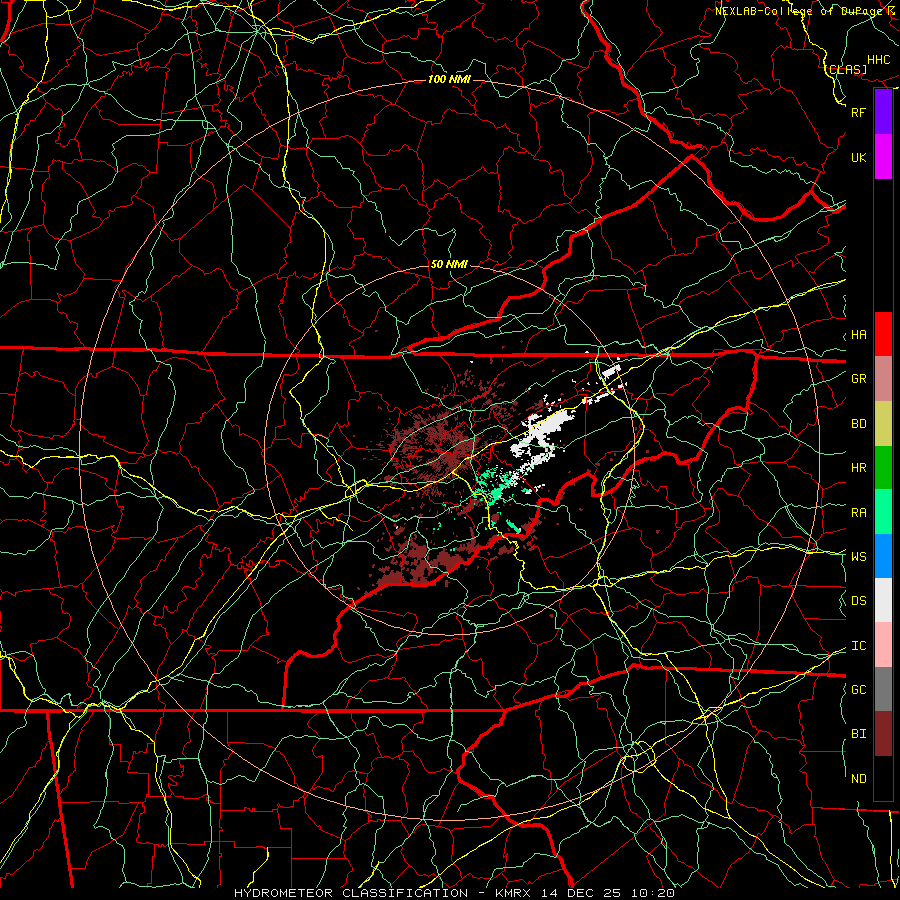900x900 pixels.
Task: Click the BI brown legend swatch
Action: click(x=883, y=734)
